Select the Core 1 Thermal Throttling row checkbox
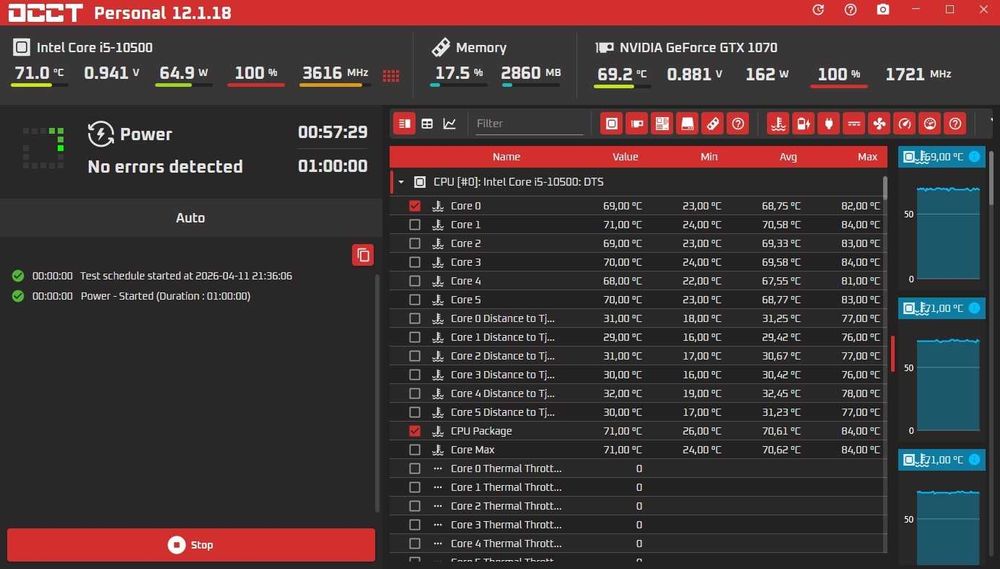The height and width of the screenshot is (569, 1000). click(415, 487)
